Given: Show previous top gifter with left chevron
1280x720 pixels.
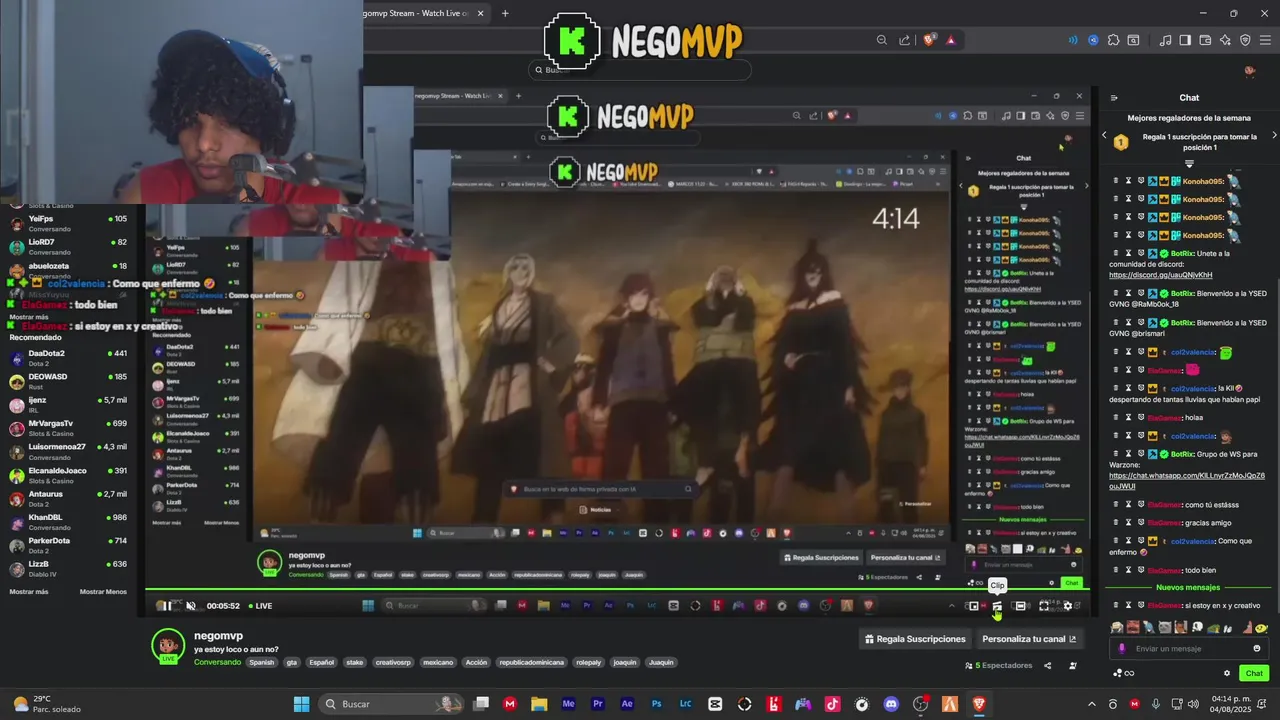Looking at the screenshot, I should click(x=1104, y=135).
